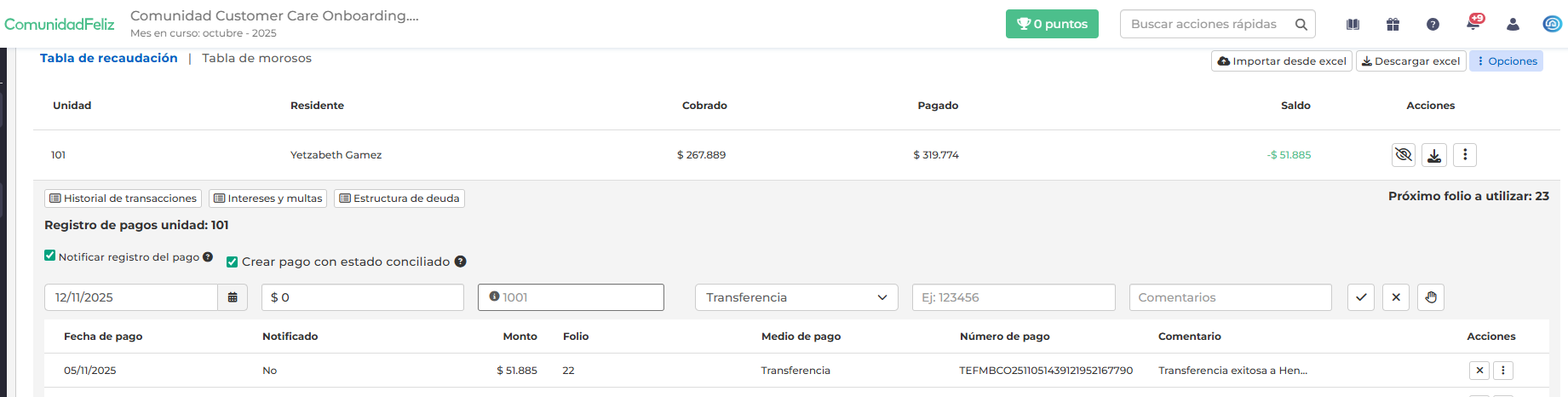Image resolution: width=1568 pixels, height=397 pixels.
Task: Open notifications bell with +9 badge
Action: [x=1473, y=24]
